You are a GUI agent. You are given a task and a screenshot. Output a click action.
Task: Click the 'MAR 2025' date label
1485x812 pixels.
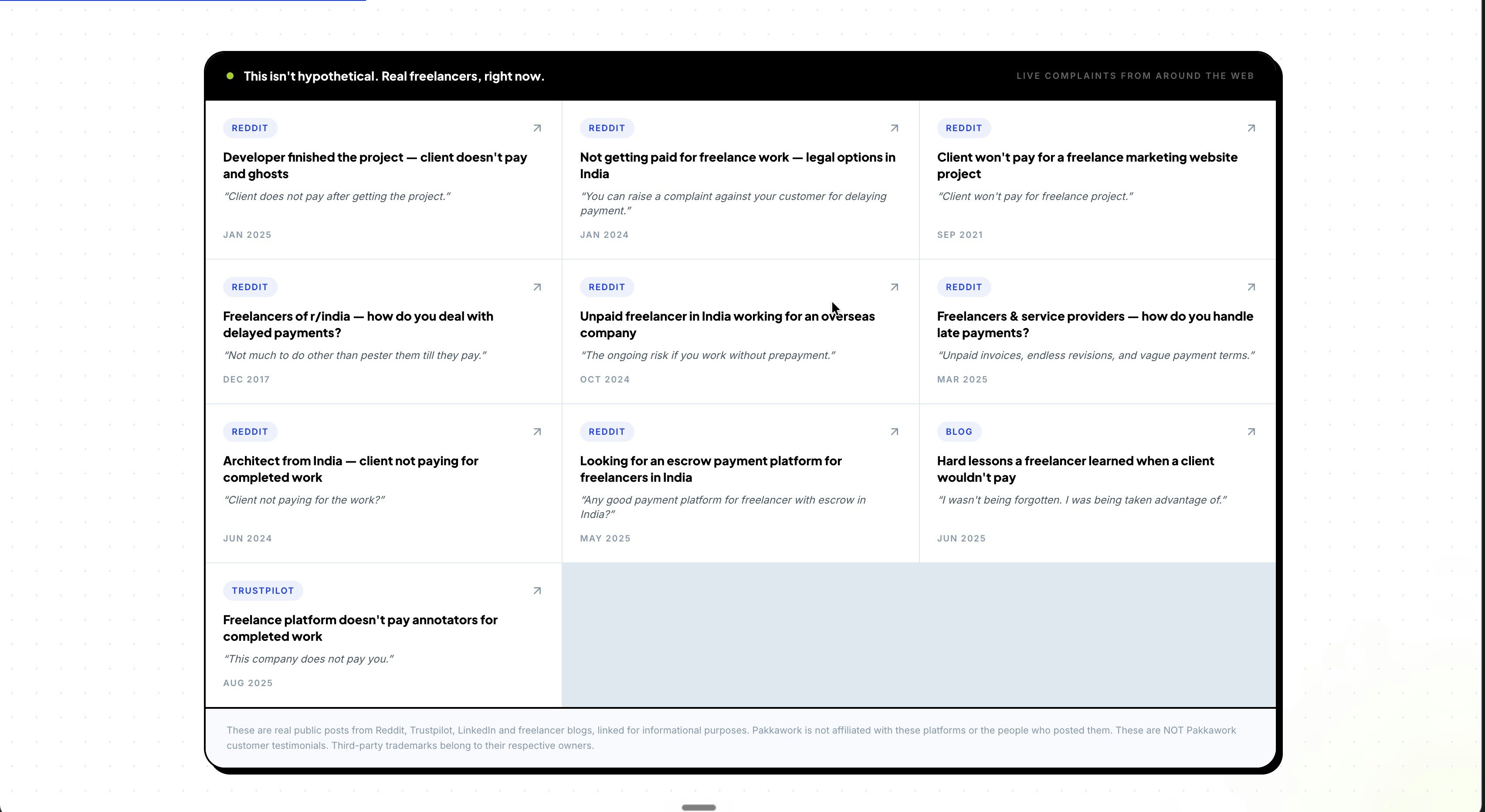pos(962,380)
